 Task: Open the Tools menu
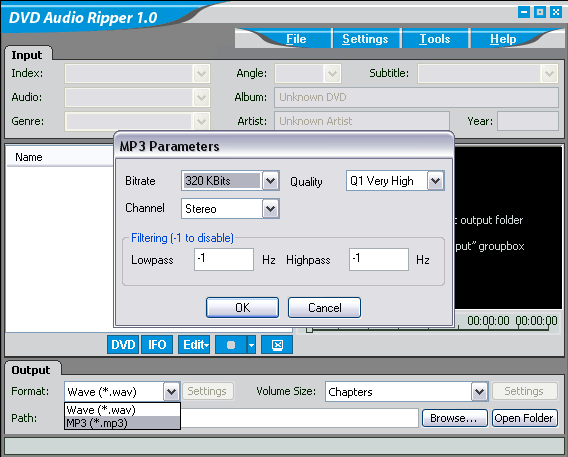click(x=434, y=39)
